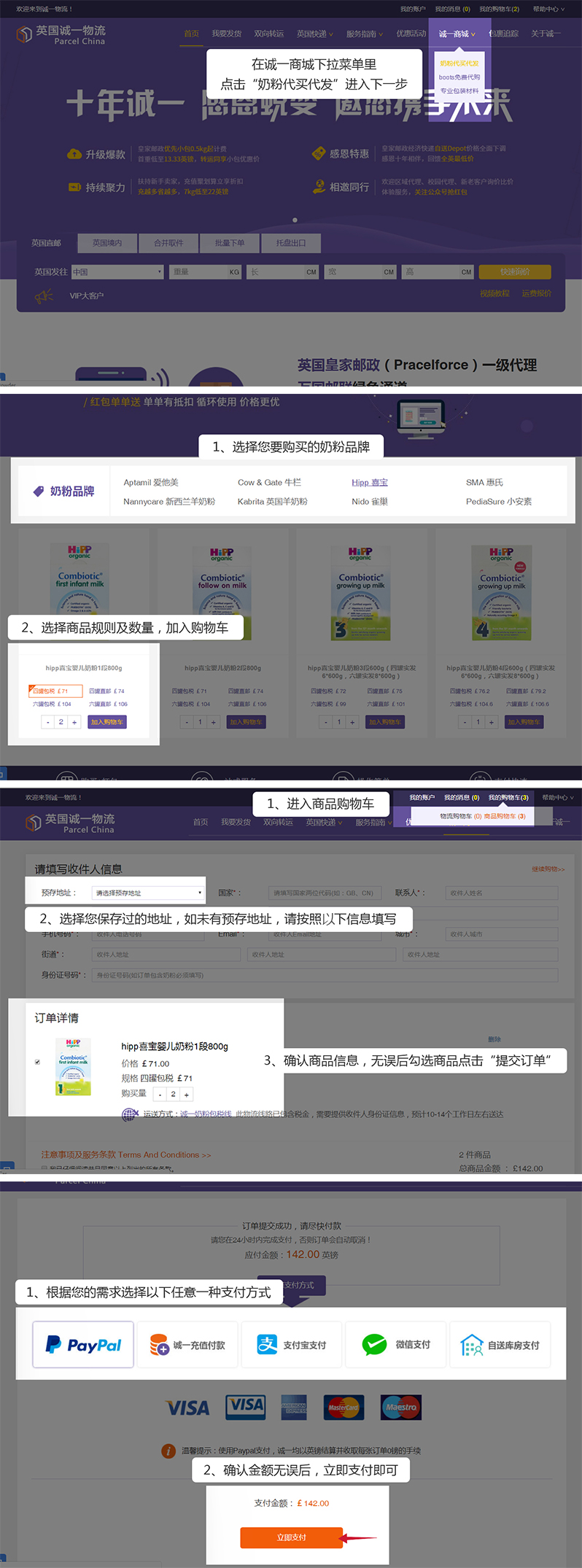
Task: Click the American Express card logo
Action: coord(295,1408)
